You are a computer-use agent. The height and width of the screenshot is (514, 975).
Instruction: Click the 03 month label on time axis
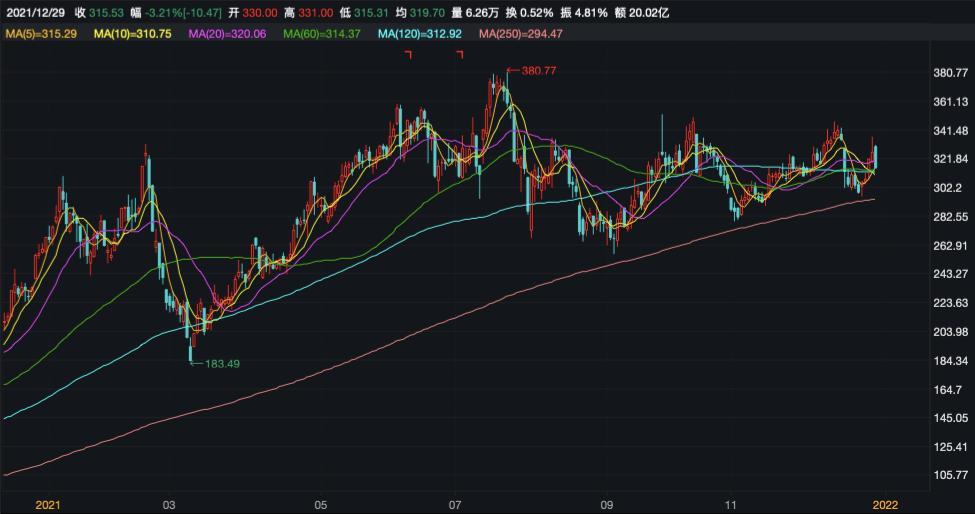(x=170, y=505)
